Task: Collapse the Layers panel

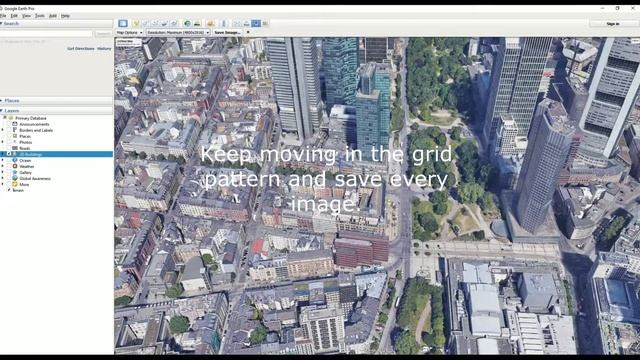Action: point(2,111)
